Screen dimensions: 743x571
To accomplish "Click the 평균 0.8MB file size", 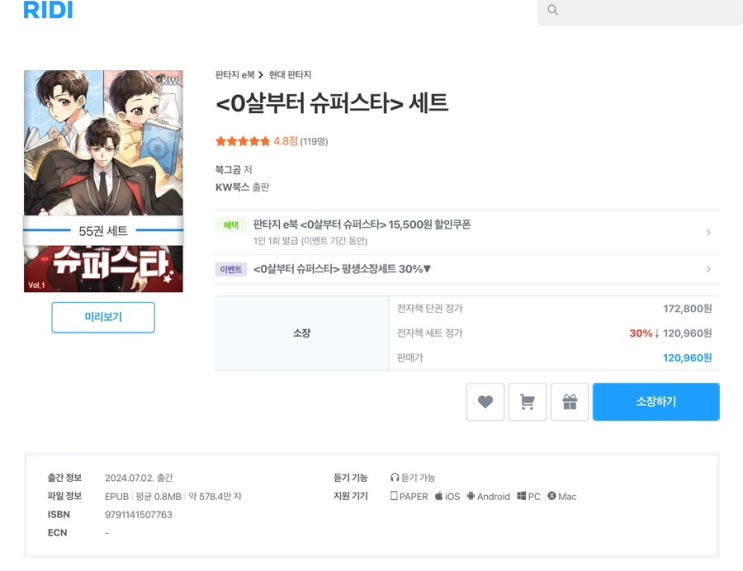I will pyautogui.click(x=158, y=496).
